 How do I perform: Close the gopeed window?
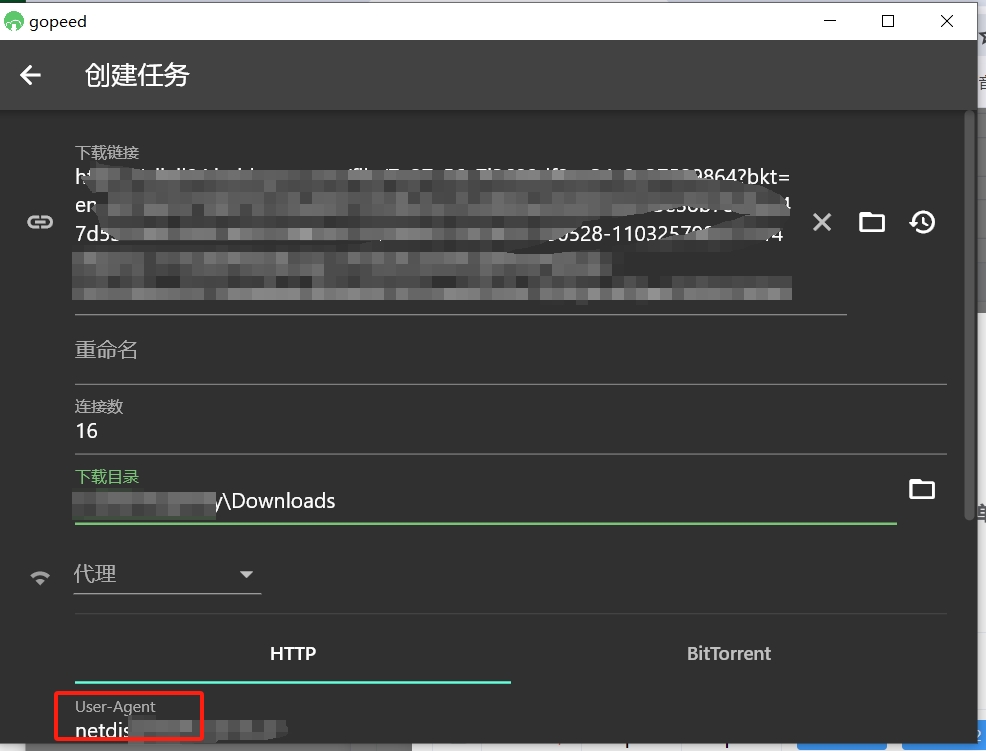pos(946,21)
